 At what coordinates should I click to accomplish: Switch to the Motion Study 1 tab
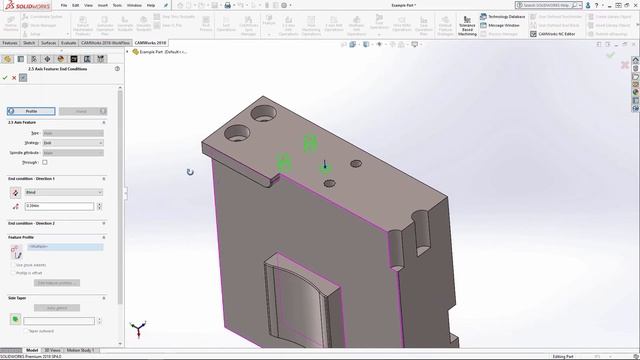(80, 350)
